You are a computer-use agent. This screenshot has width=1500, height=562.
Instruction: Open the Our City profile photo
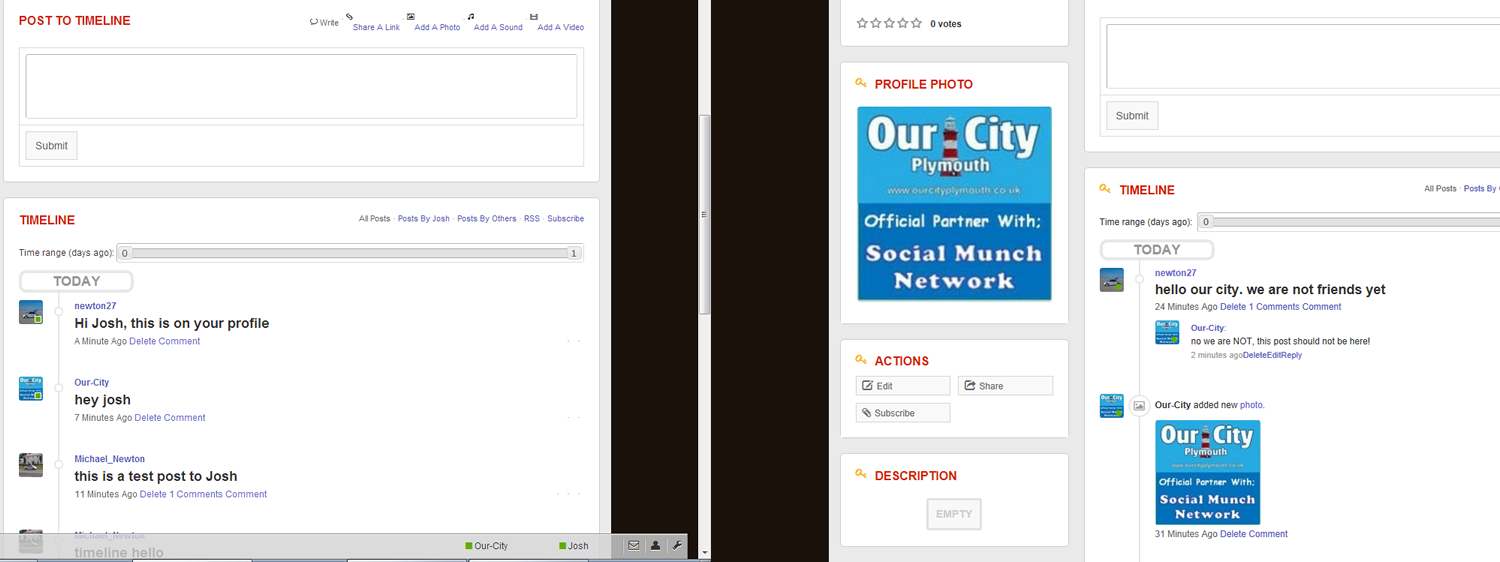pyautogui.click(x=954, y=203)
